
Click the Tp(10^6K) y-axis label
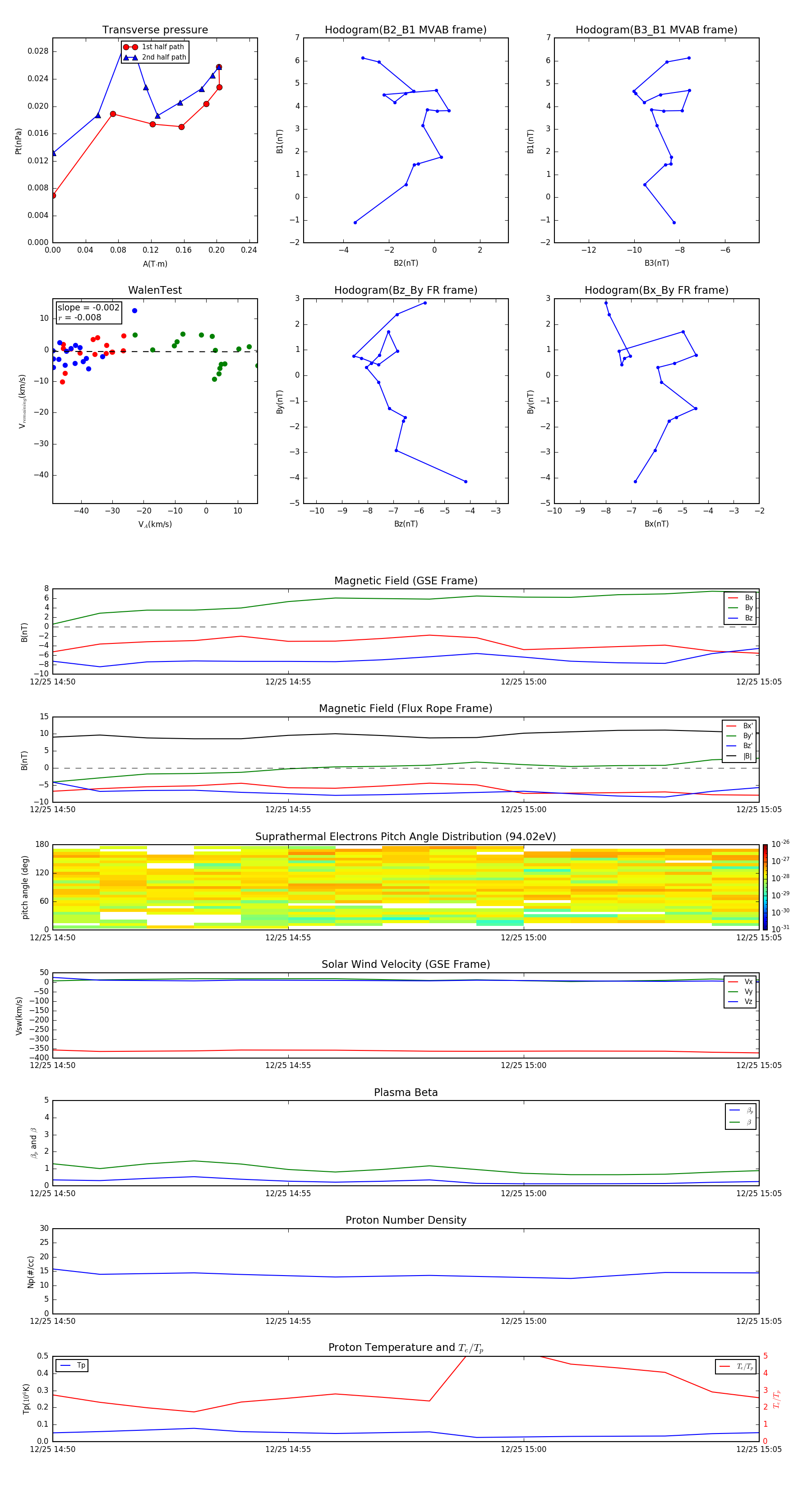pos(26,1399)
